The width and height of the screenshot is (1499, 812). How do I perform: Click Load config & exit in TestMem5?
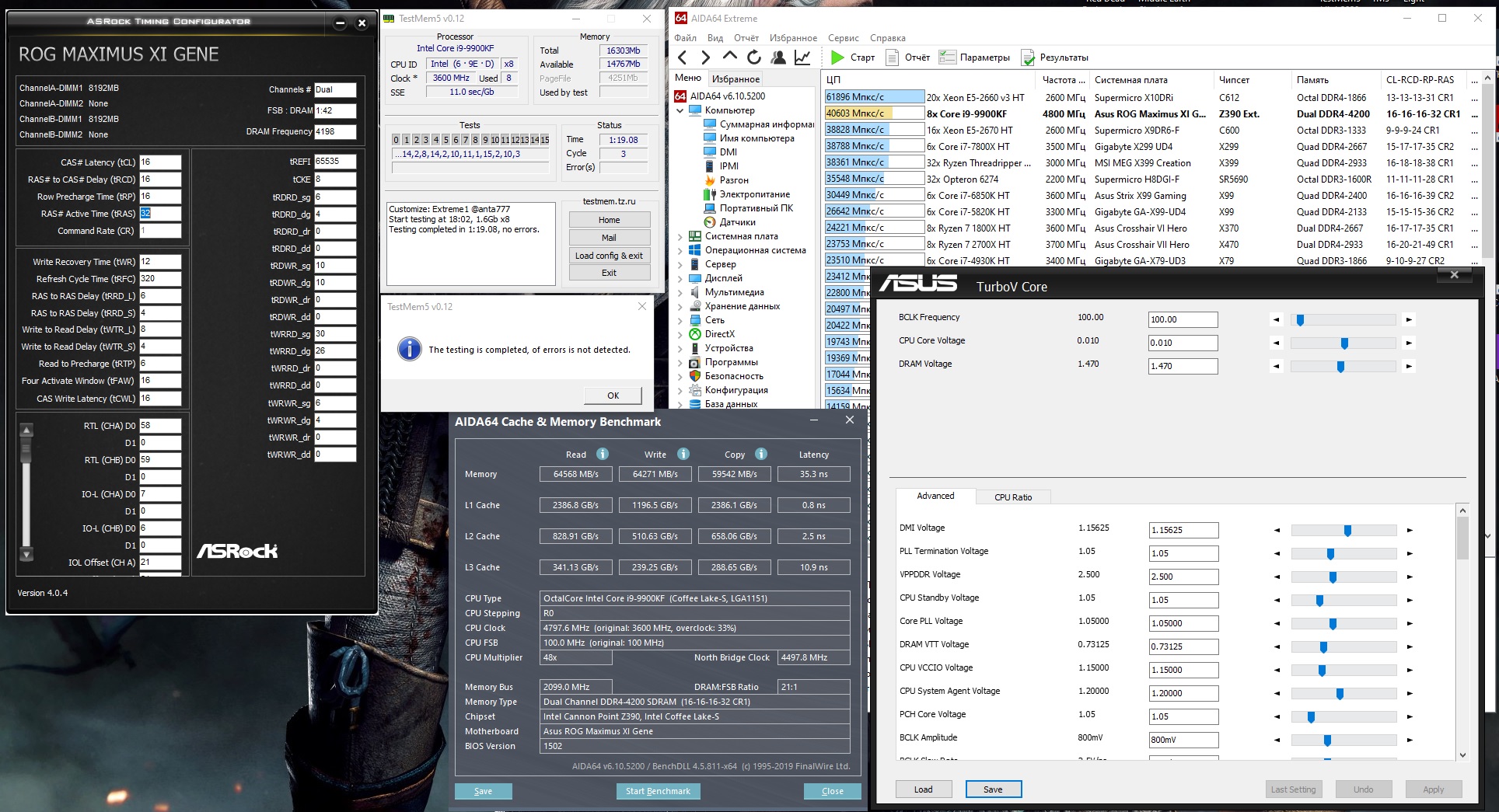coord(609,256)
